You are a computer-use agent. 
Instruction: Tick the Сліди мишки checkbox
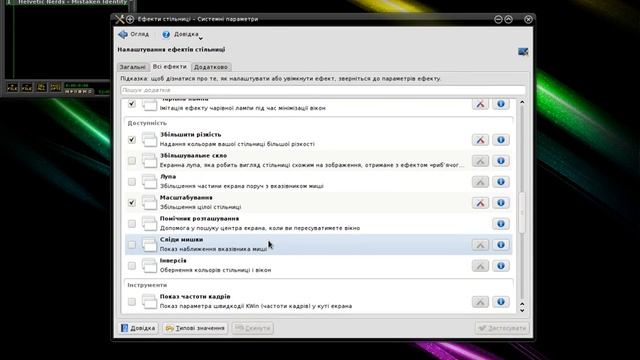pyautogui.click(x=131, y=245)
